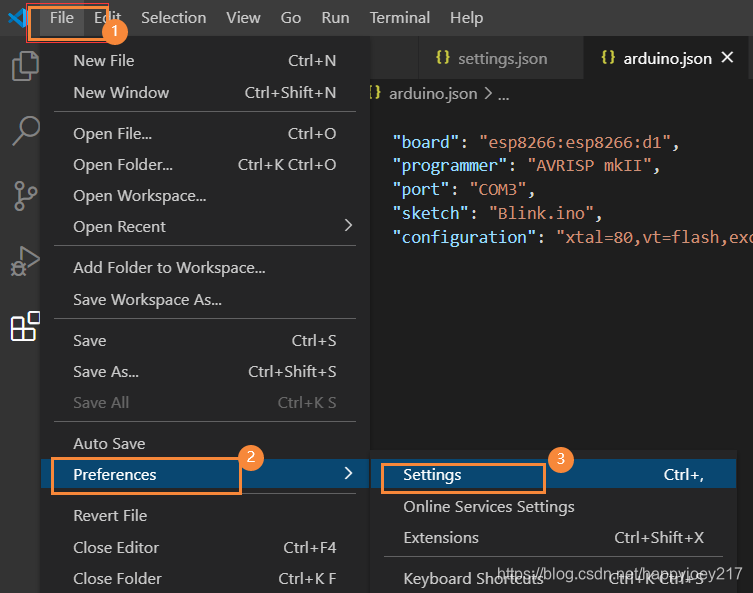The width and height of the screenshot is (753, 593).
Task: Choose Add Folder to Workspace...
Action: pos(205,268)
